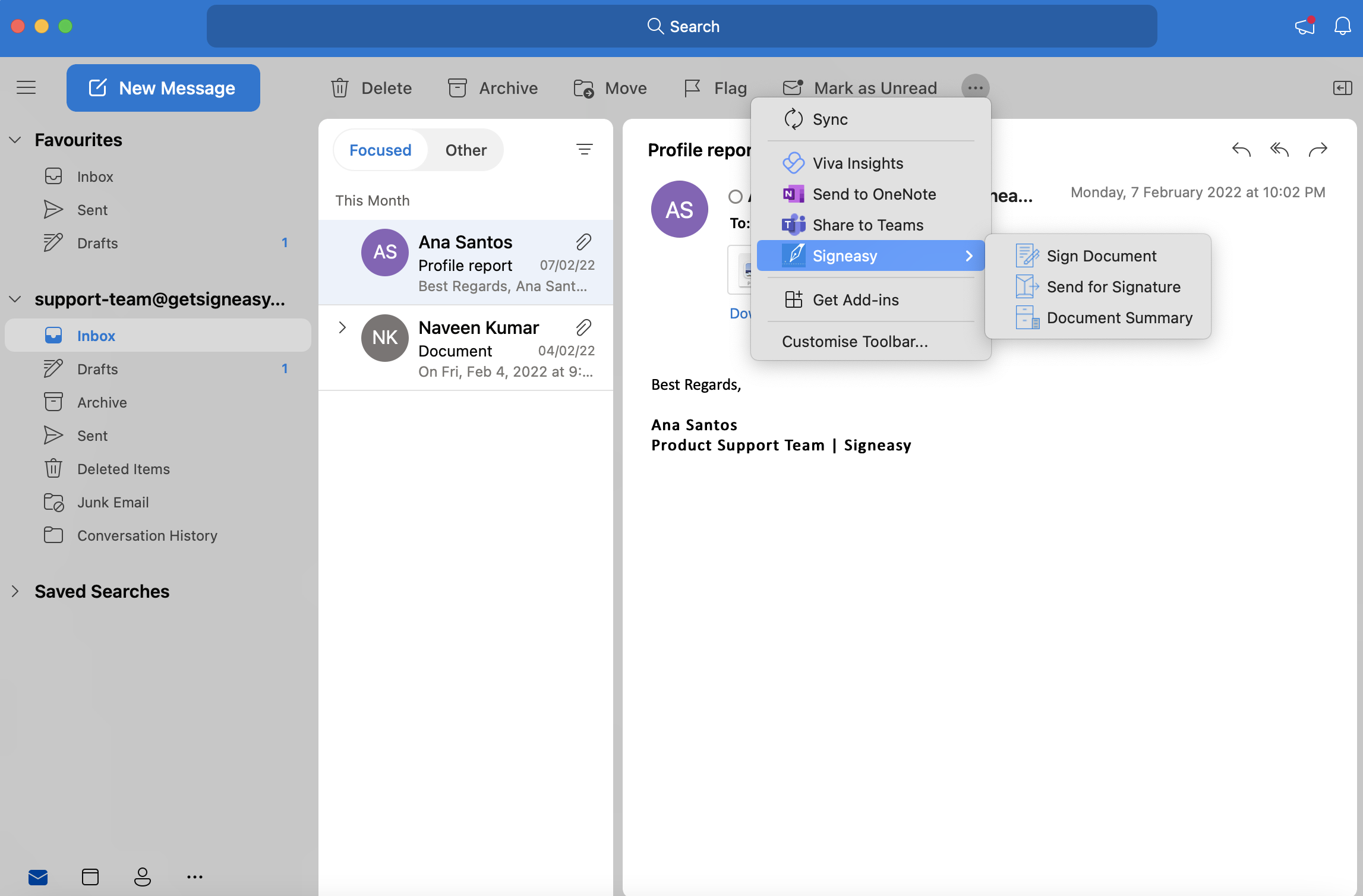Flag the selected message
The image size is (1363, 896).
pyautogui.click(x=715, y=88)
